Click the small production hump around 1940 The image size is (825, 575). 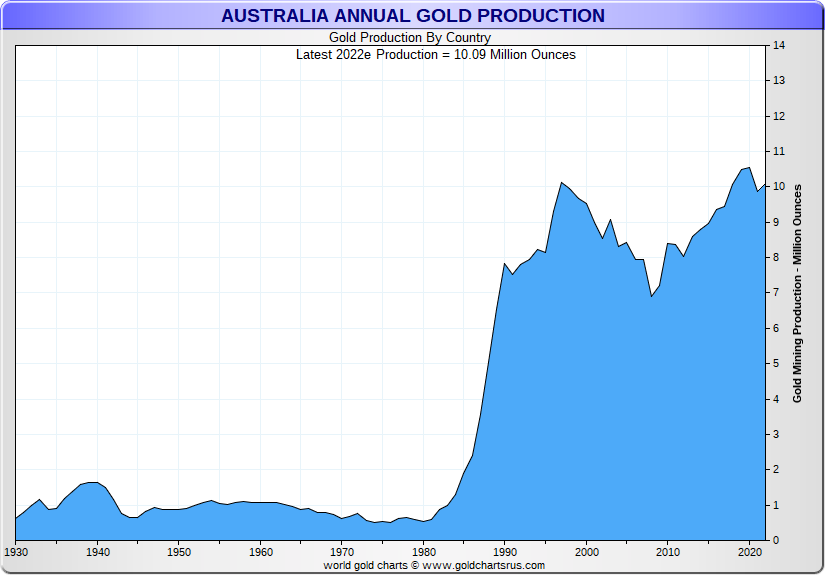(x=92, y=484)
